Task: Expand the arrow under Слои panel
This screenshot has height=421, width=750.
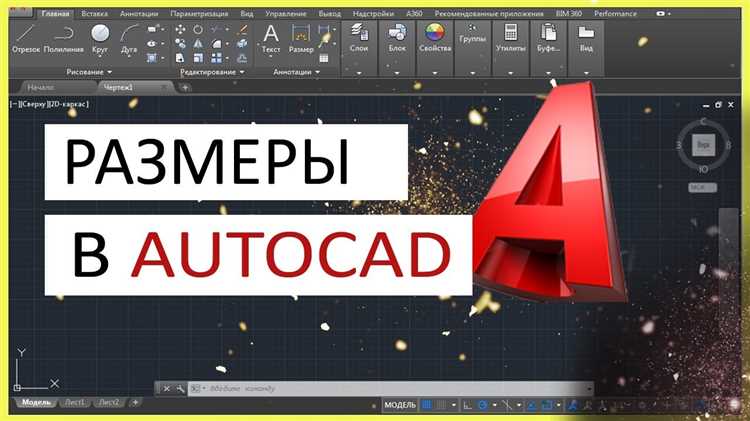Action: point(359,73)
